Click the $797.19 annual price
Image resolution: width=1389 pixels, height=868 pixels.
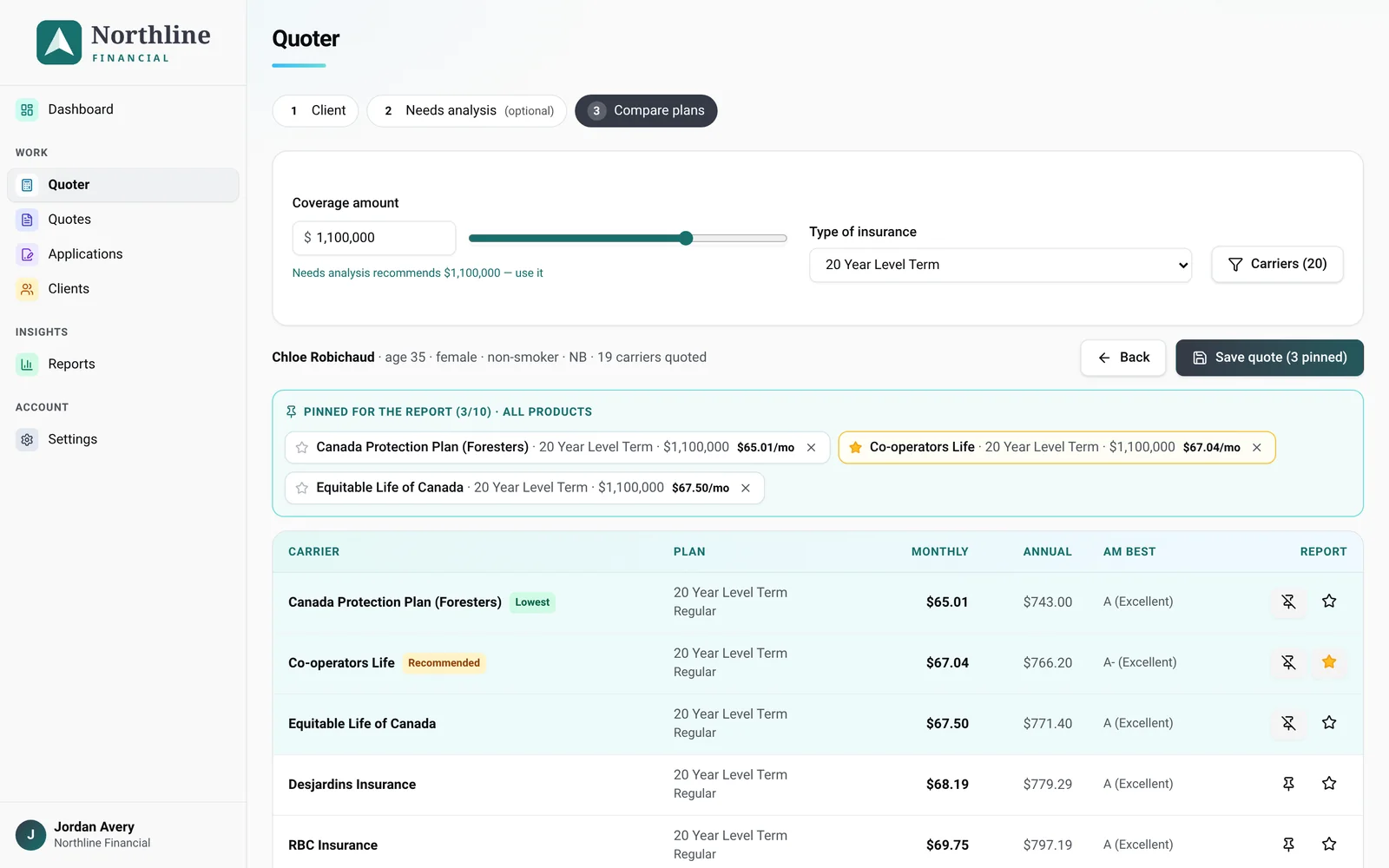[1047, 845]
